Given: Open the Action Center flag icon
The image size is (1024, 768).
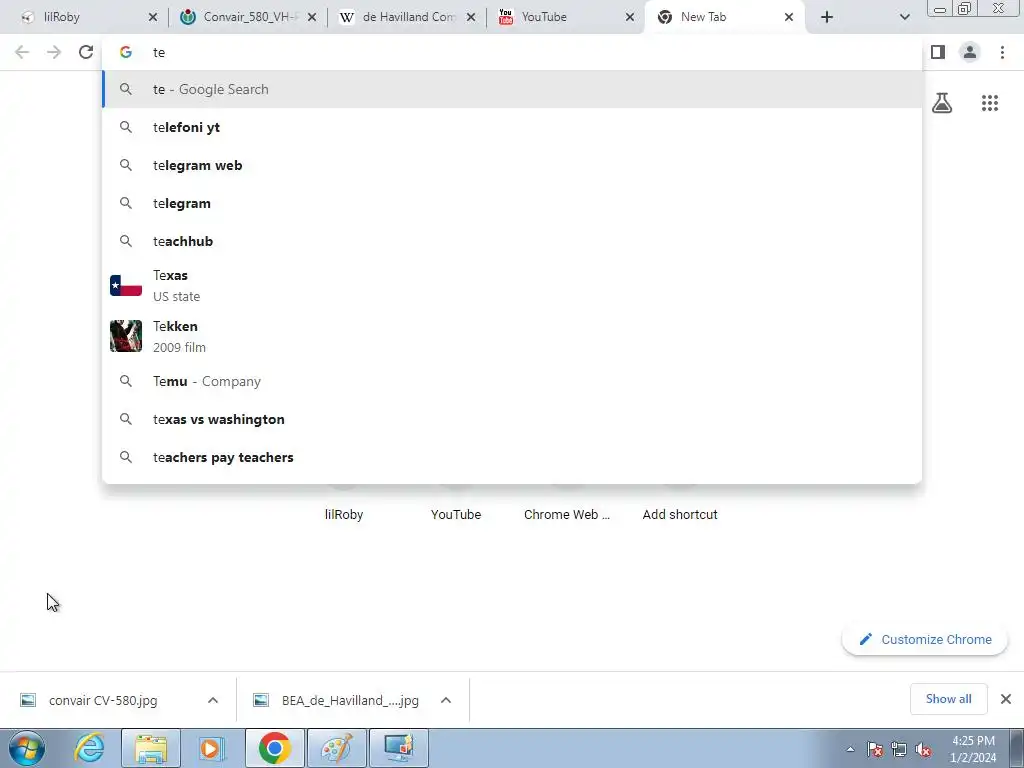Looking at the screenshot, I should pos(875,749).
